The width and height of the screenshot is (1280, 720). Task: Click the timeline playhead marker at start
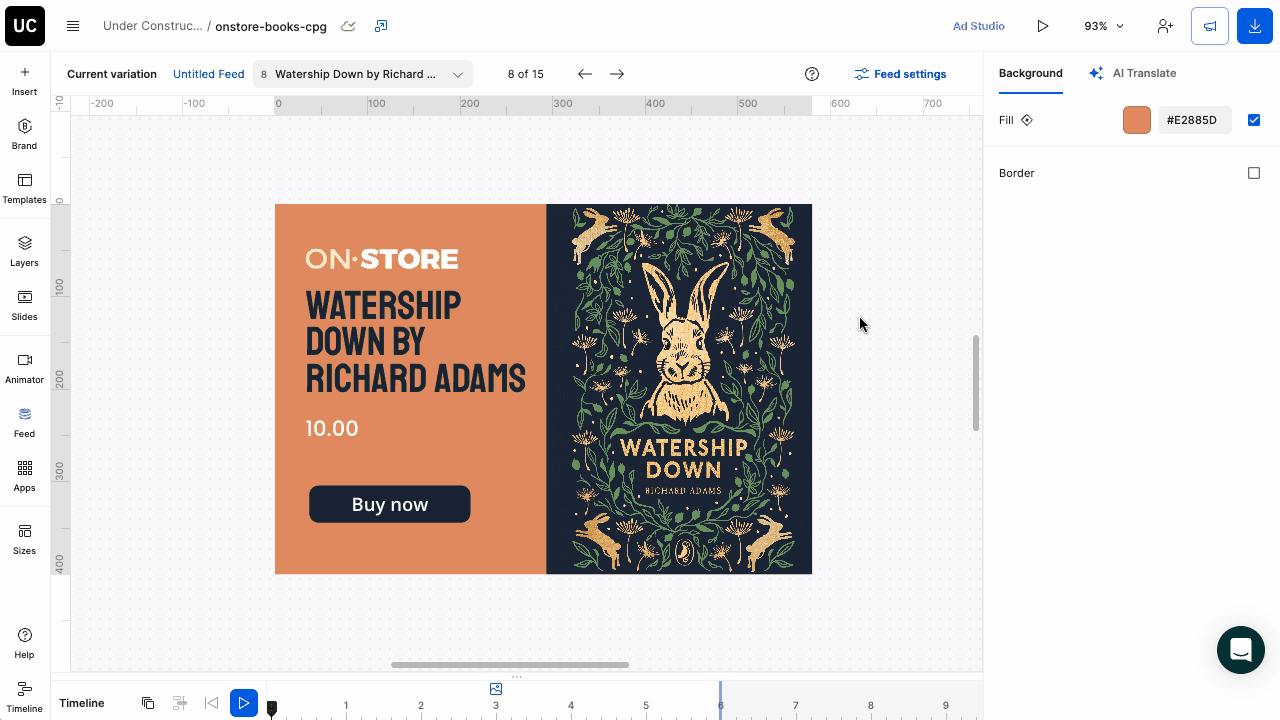point(271,708)
